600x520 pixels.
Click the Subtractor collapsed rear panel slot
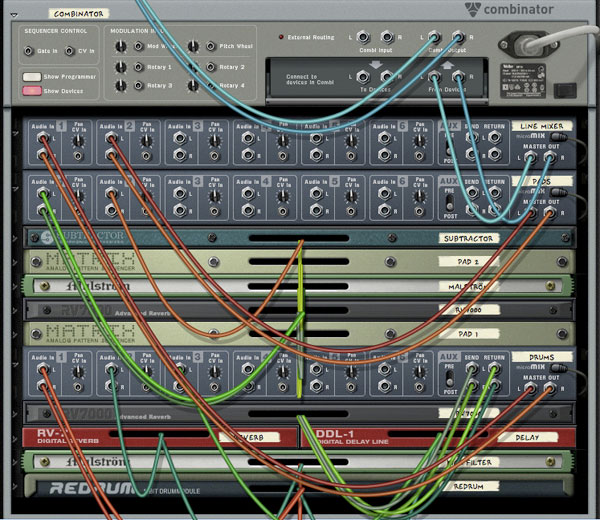(x=299, y=238)
